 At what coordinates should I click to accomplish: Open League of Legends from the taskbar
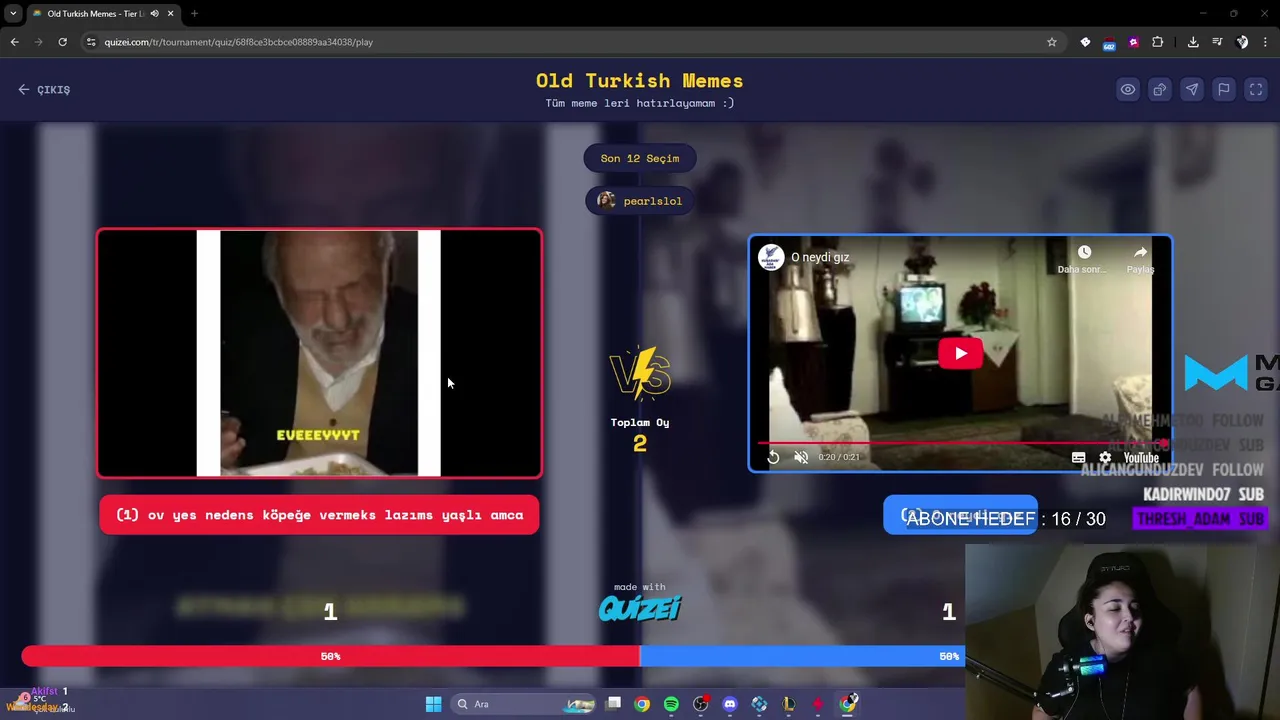(x=789, y=704)
